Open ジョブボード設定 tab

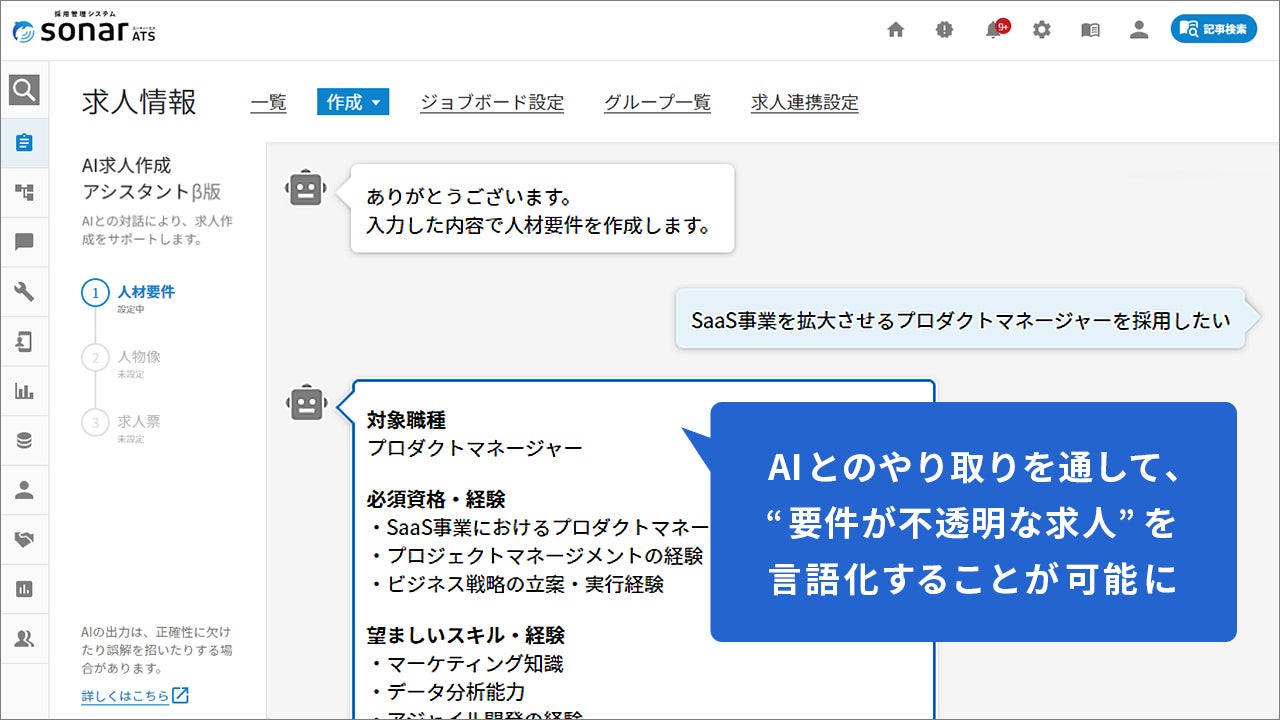(492, 102)
